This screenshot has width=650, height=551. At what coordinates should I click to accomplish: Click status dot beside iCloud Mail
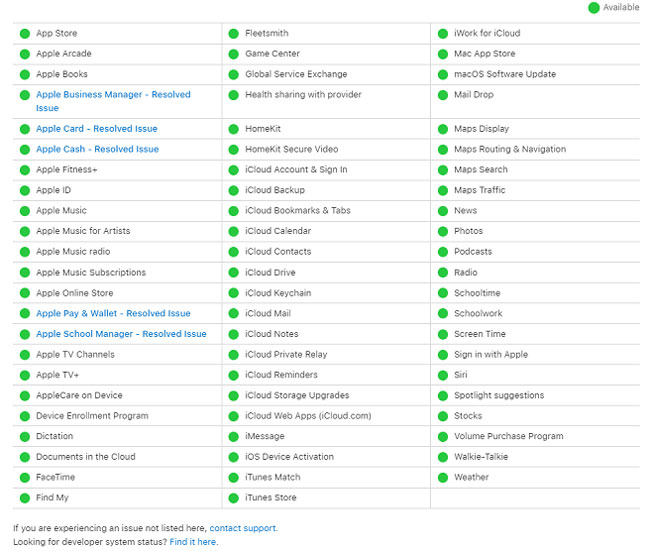tap(234, 314)
